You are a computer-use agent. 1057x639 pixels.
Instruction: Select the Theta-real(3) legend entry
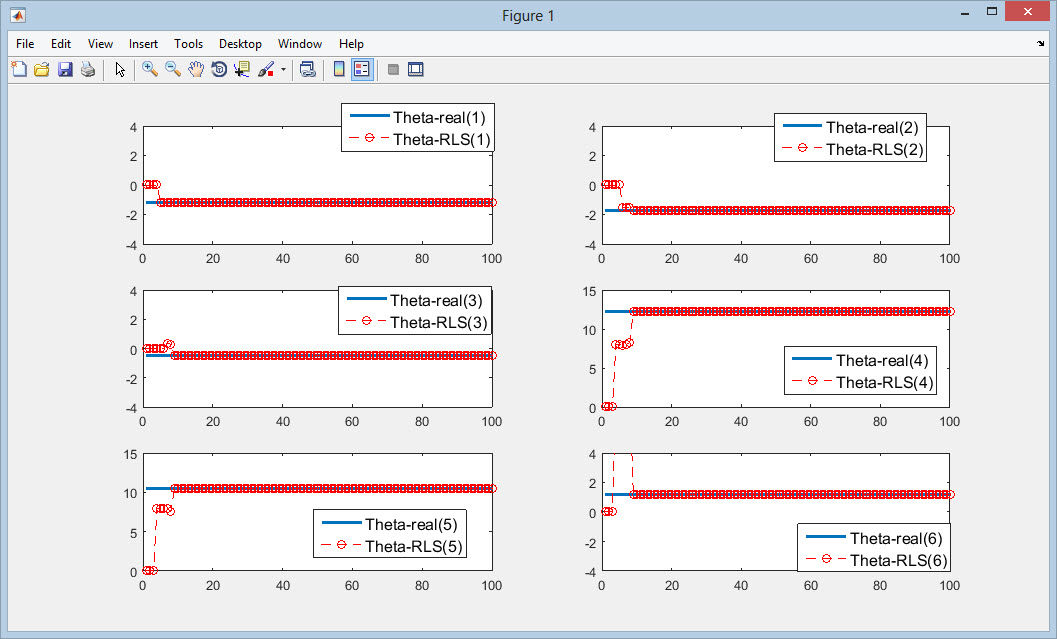(415, 301)
